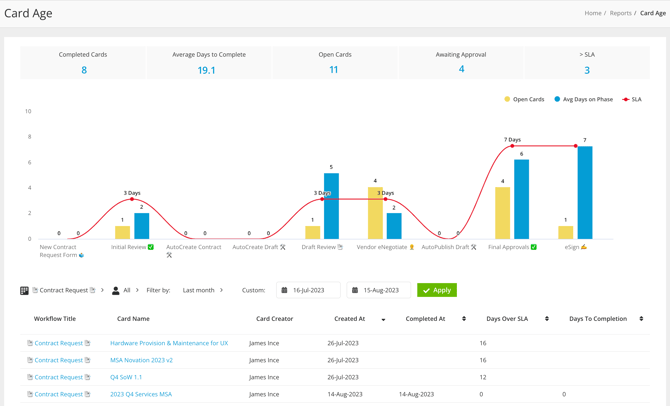Image resolution: width=670 pixels, height=406 pixels.
Task: Click the icon next to eSign label
Action: [584, 247]
